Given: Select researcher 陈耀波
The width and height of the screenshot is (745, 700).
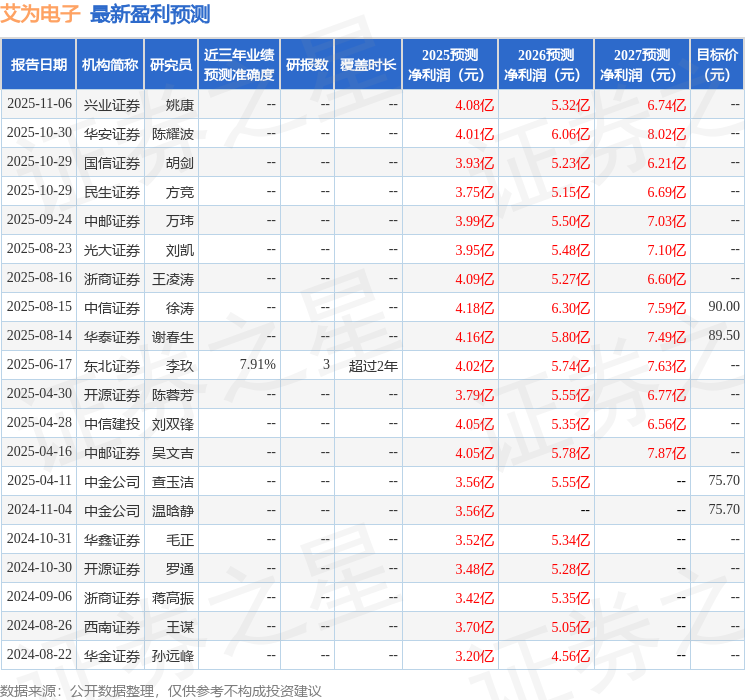Looking at the screenshot, I should [173, 134].
